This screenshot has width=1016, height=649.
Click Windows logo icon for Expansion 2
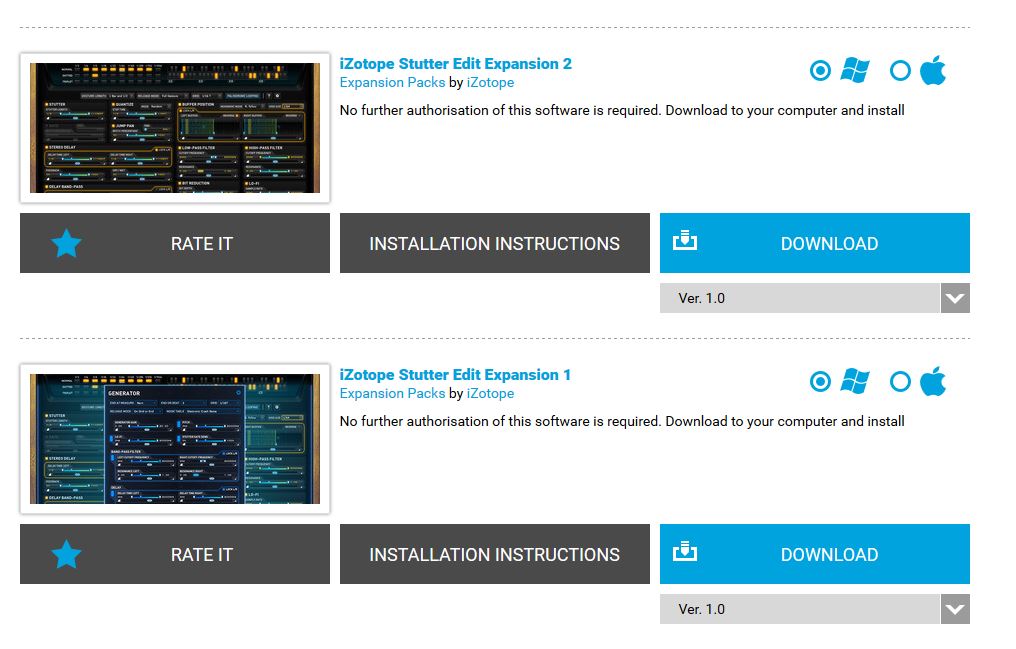pyautogui.click(x=855, y=70)
